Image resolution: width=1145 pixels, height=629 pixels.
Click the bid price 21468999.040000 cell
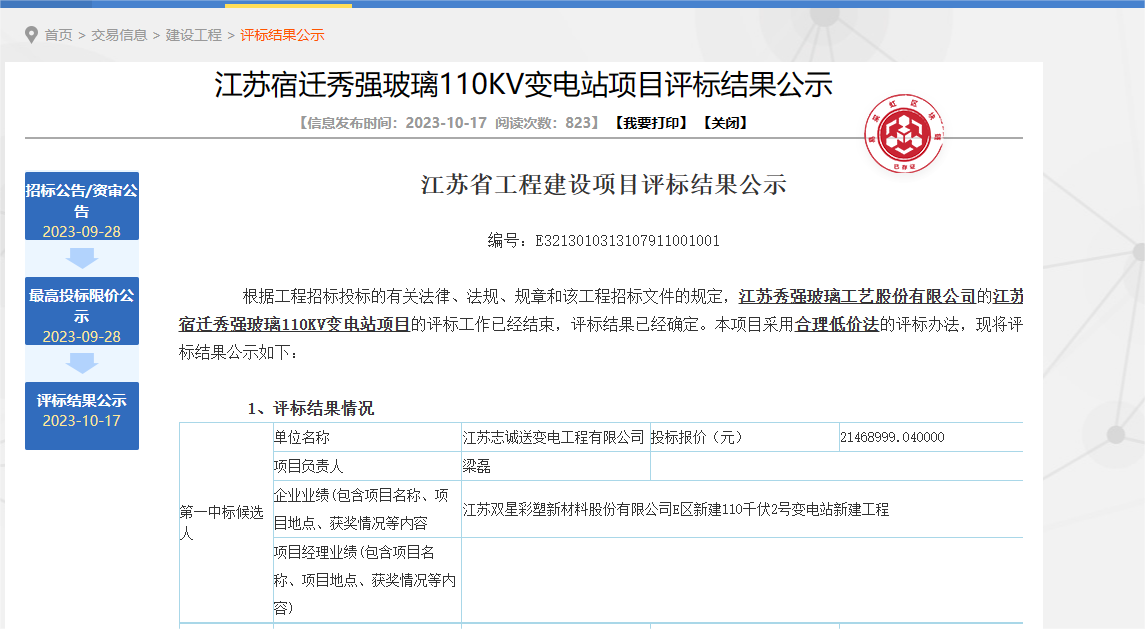coord(891,438)
